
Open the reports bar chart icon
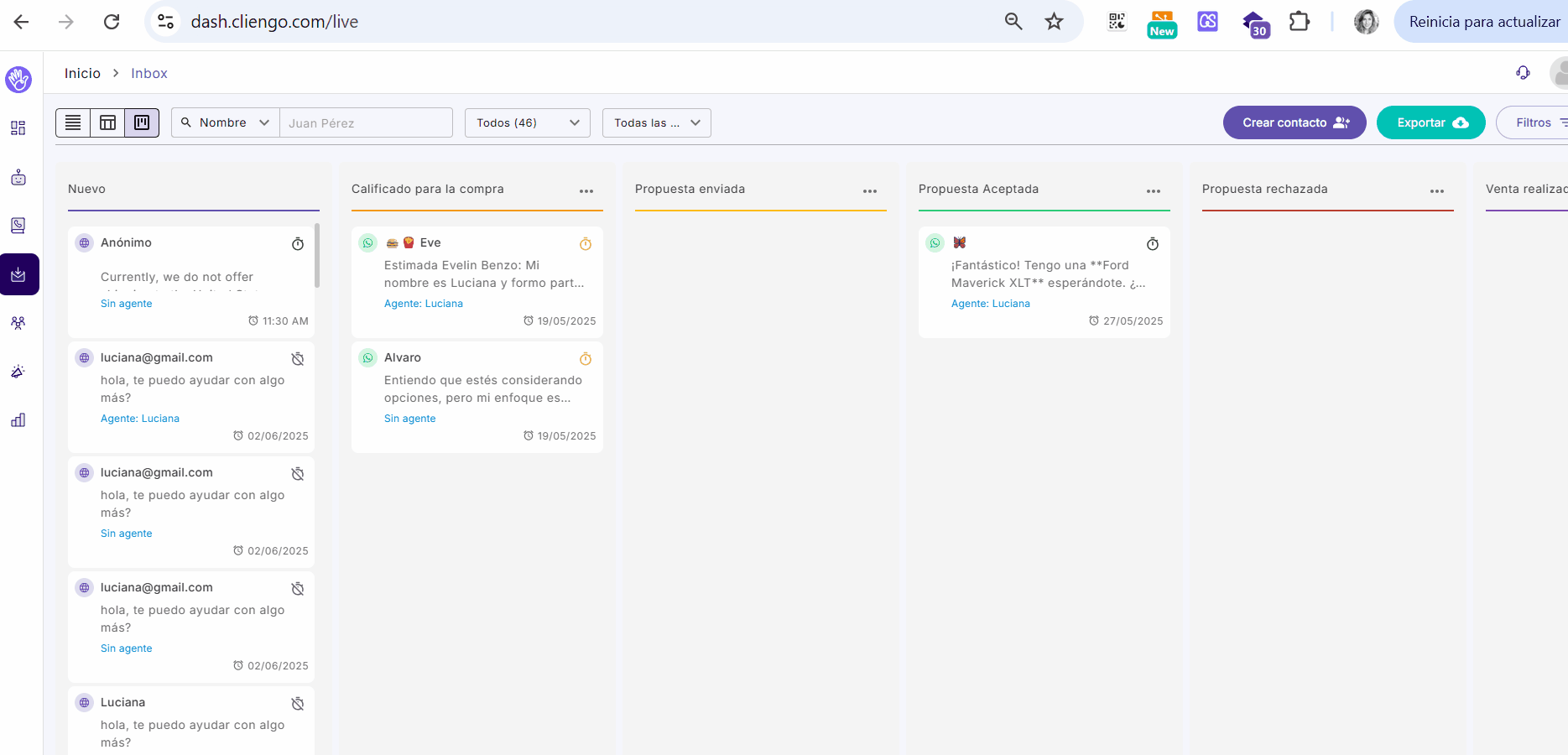pyautogui.click(x=18, y=420)
